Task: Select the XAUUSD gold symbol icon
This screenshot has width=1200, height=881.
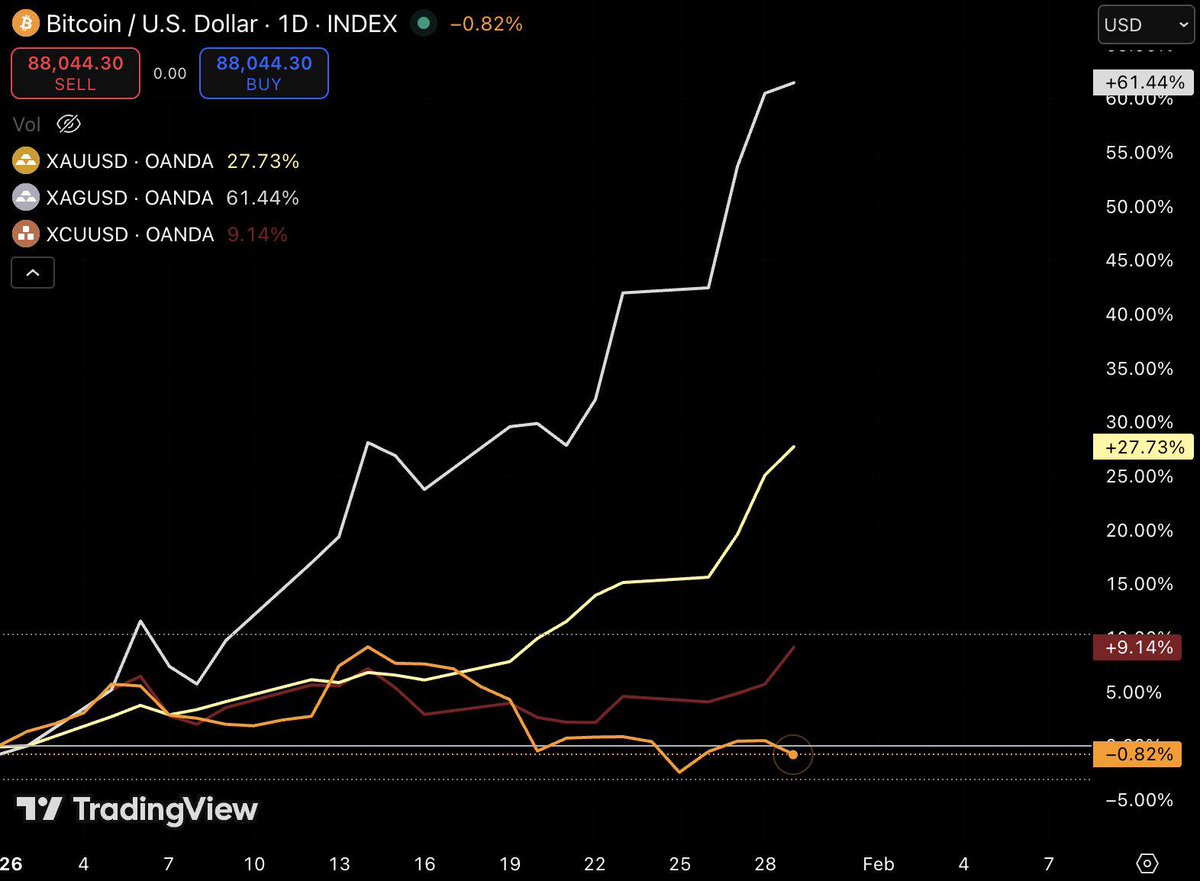Action: pos(25,160)
